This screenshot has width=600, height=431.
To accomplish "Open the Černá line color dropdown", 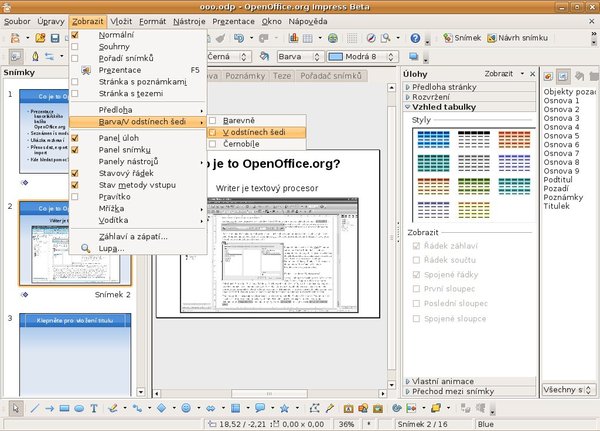I will 244,57.
